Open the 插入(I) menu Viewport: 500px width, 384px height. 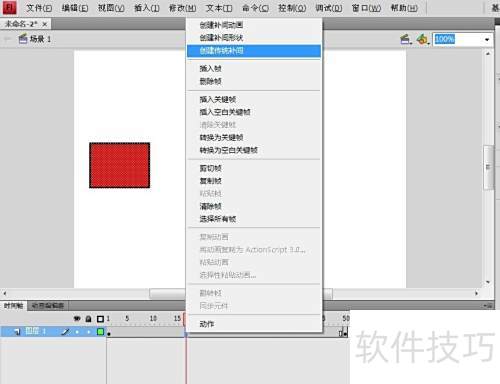click(x=147, y=8)
